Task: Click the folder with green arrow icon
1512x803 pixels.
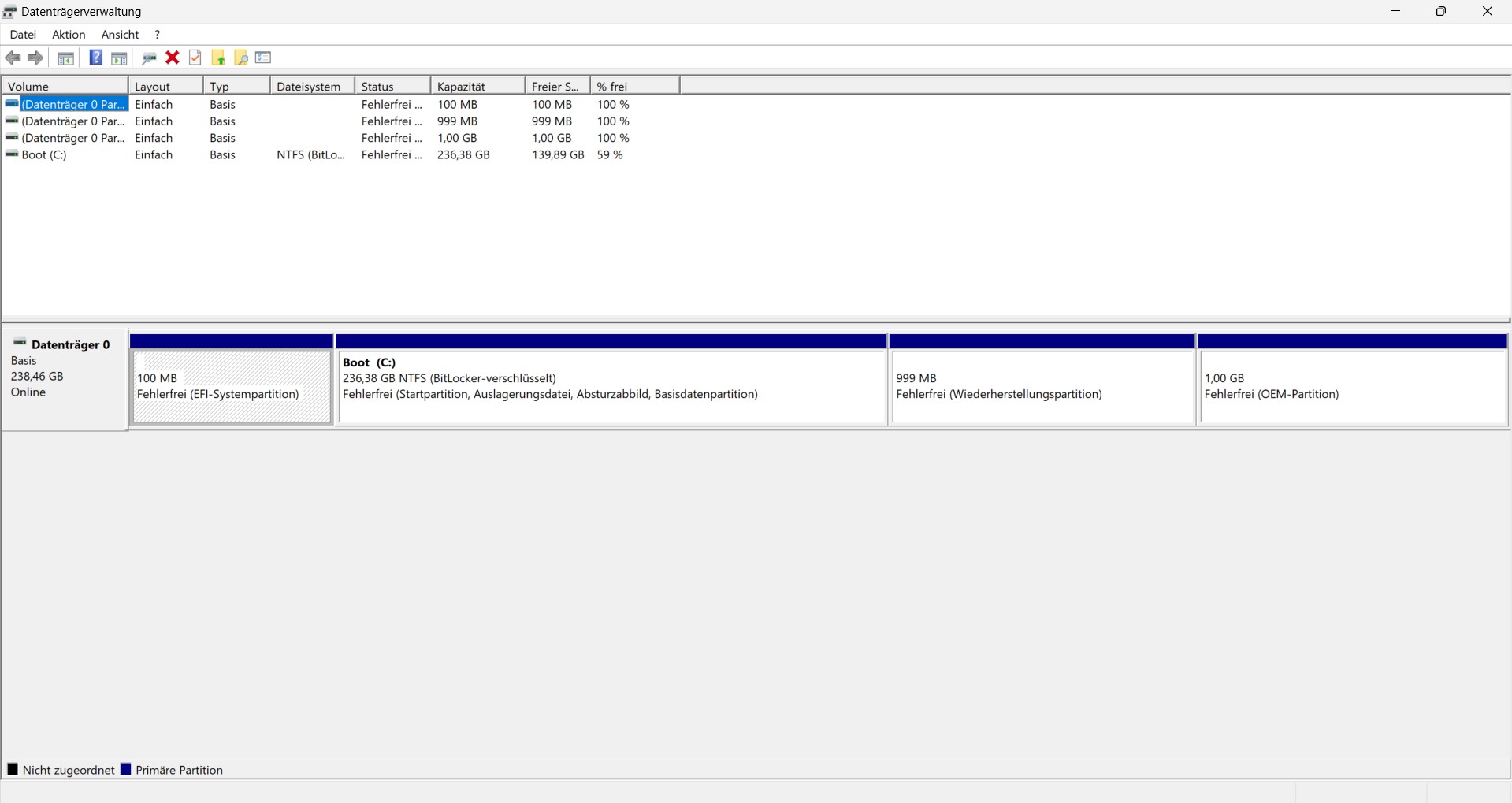Action: [218, 58]
